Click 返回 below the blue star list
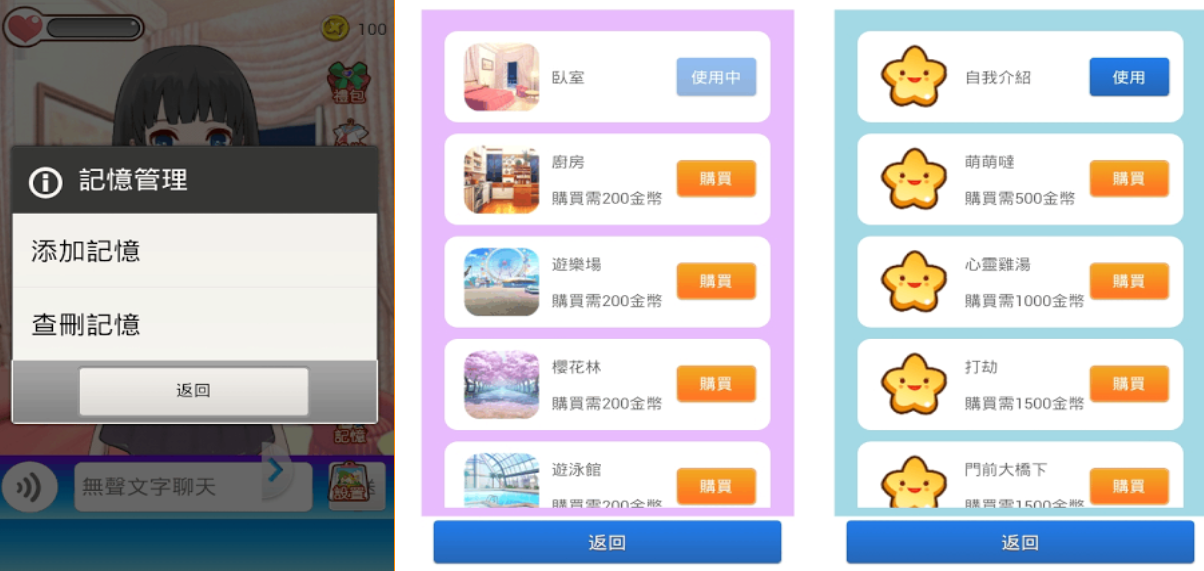1204x571 pixels. 1020,542
